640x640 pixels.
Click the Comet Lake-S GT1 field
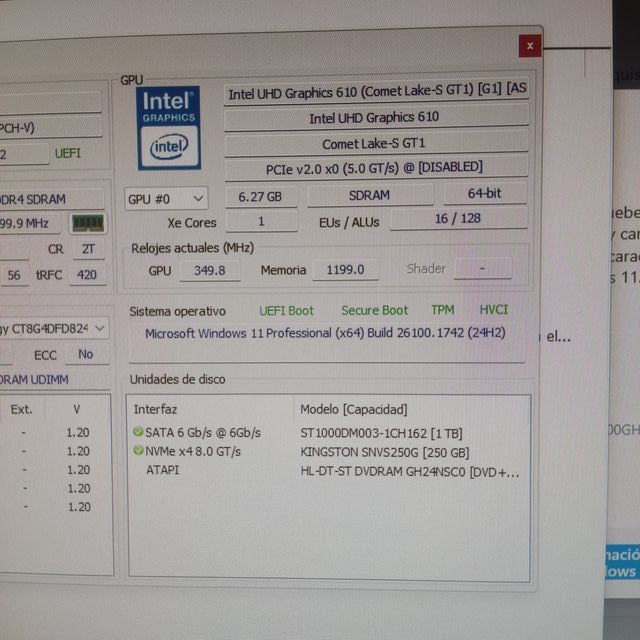click(376, 143)
